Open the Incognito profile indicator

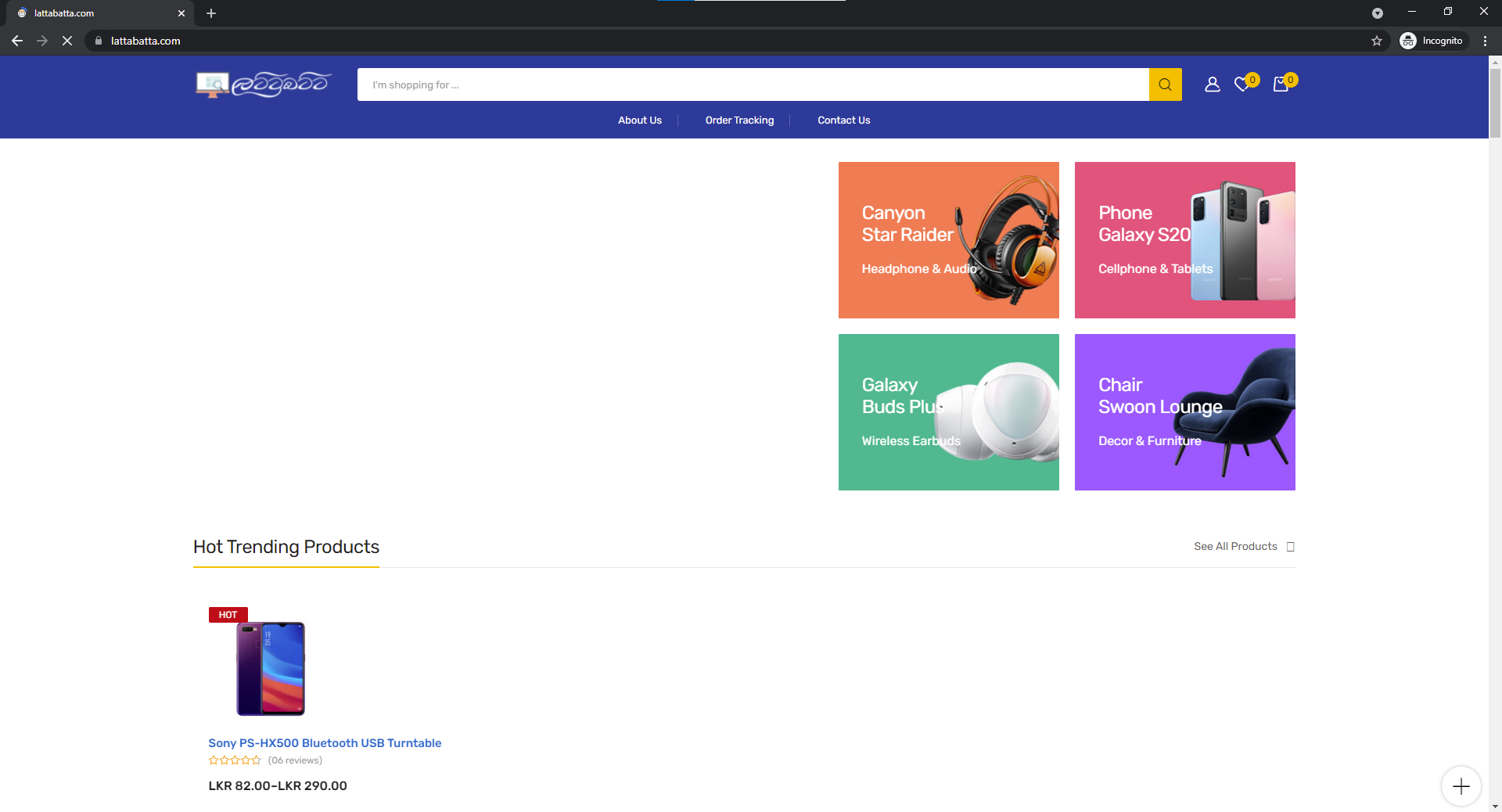coord(1432,41)
